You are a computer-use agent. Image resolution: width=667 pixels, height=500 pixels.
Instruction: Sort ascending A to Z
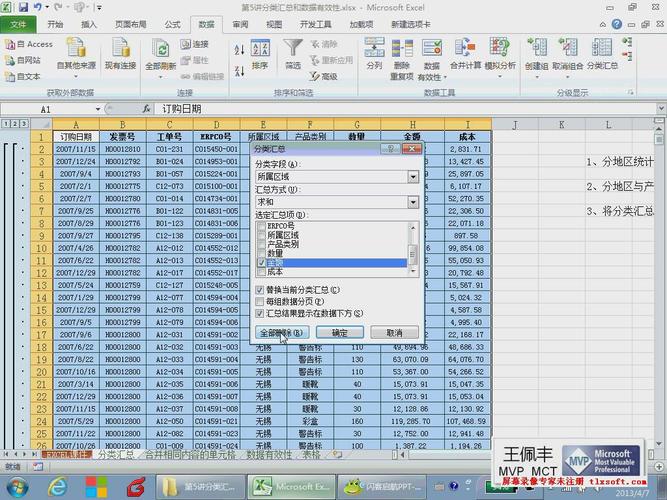coord(239,50)
